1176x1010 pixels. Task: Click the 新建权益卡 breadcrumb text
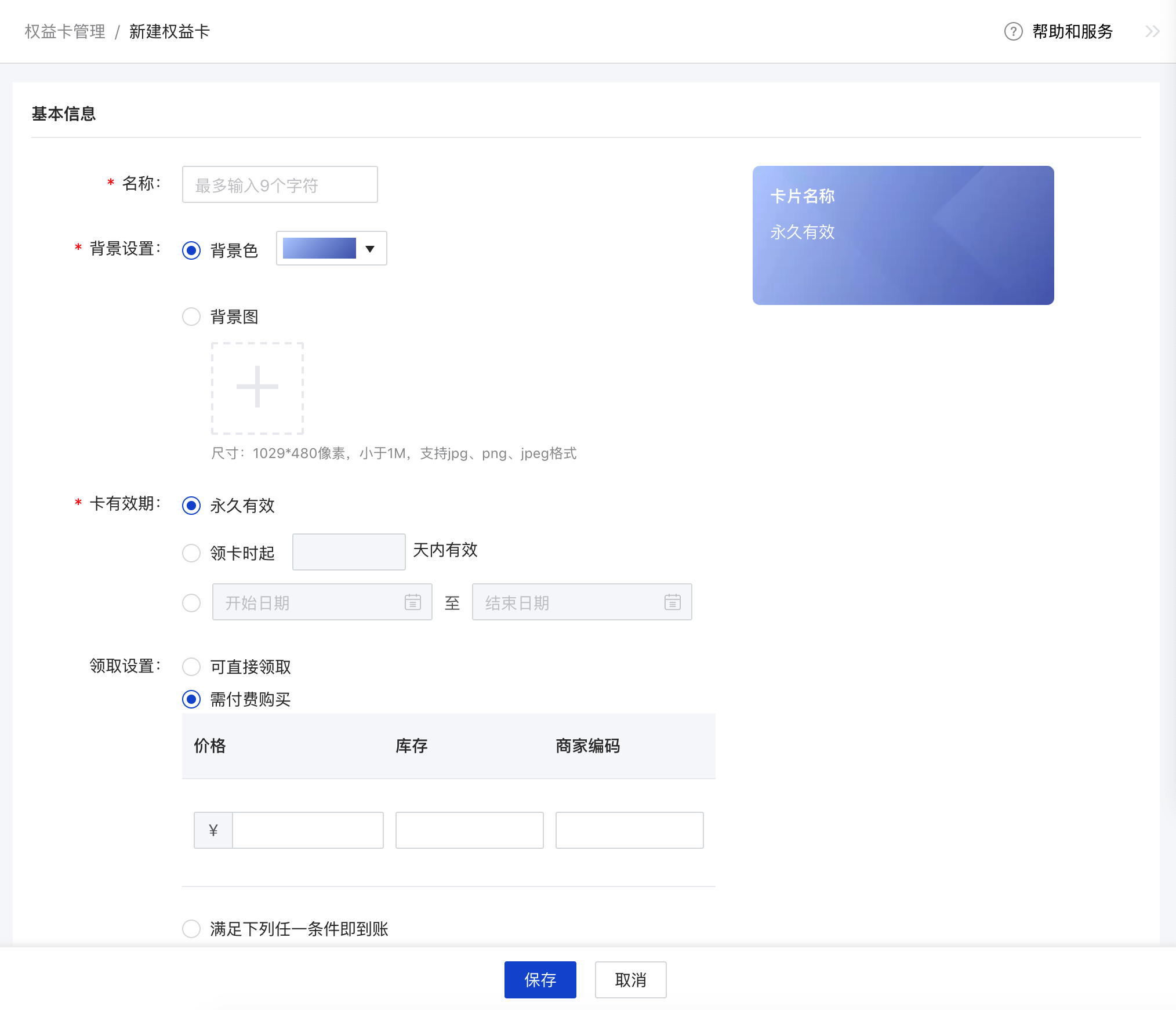[x=169, y=31]
